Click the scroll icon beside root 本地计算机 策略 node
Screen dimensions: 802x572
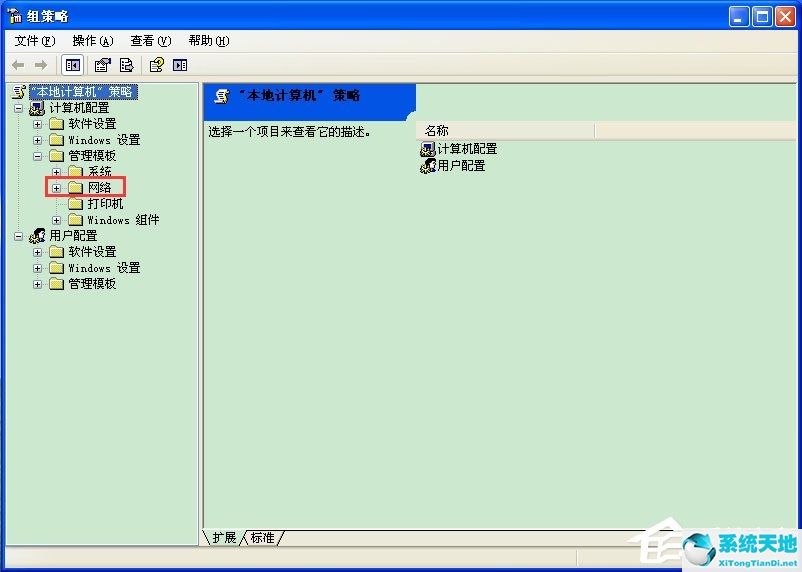pos(19,92)
